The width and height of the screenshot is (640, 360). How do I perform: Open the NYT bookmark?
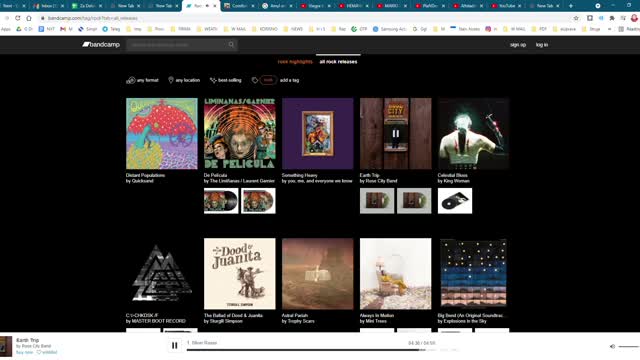tap(47, 29)
